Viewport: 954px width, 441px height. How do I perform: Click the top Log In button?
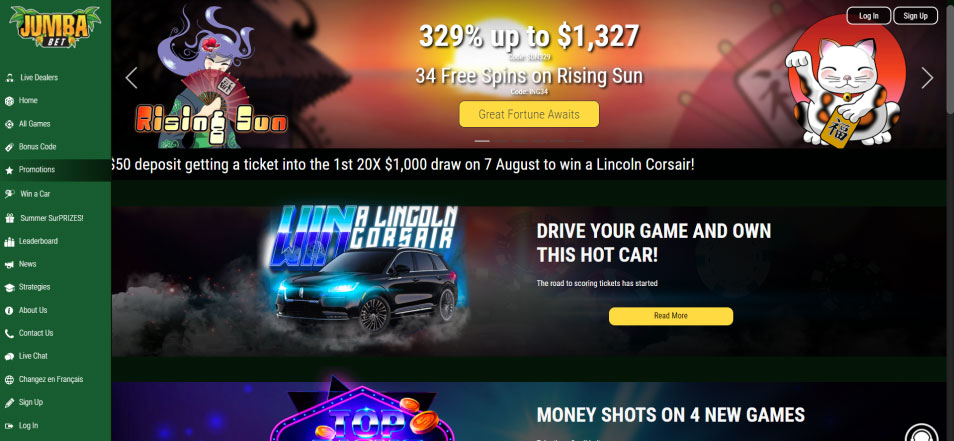click(x=868, y=16)
